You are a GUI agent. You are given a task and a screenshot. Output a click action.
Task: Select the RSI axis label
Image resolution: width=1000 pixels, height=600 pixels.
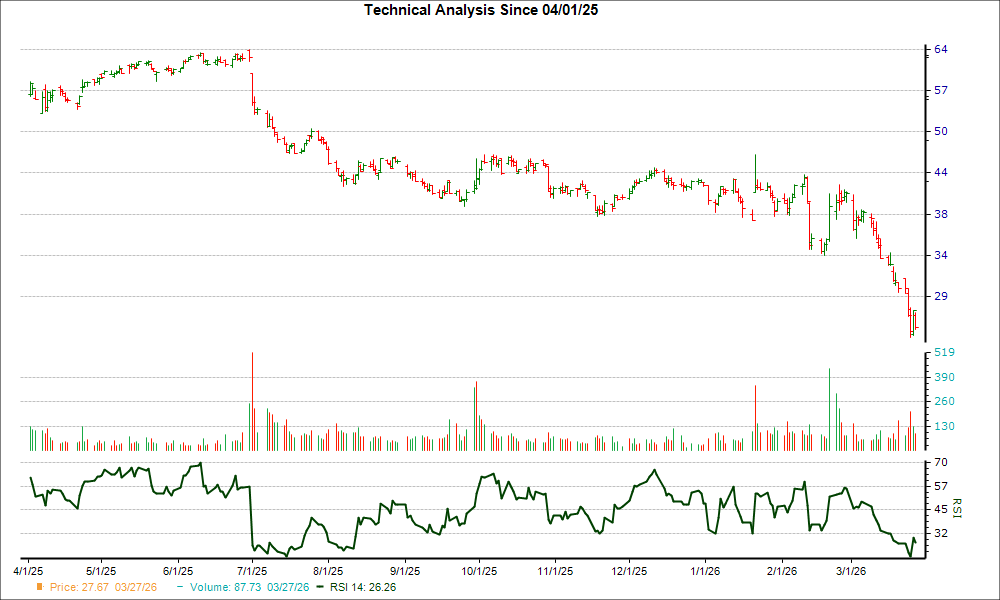(x=957, y=509)
